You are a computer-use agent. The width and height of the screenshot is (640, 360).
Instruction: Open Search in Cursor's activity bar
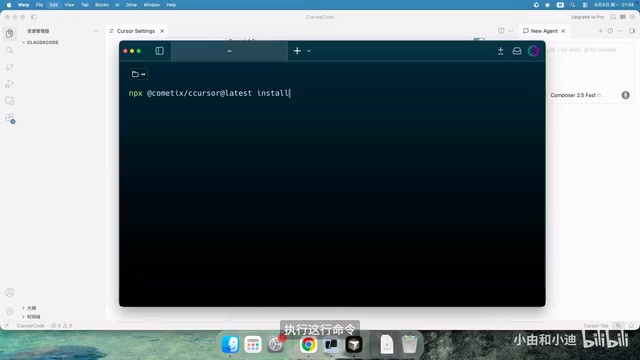point(9,50)
